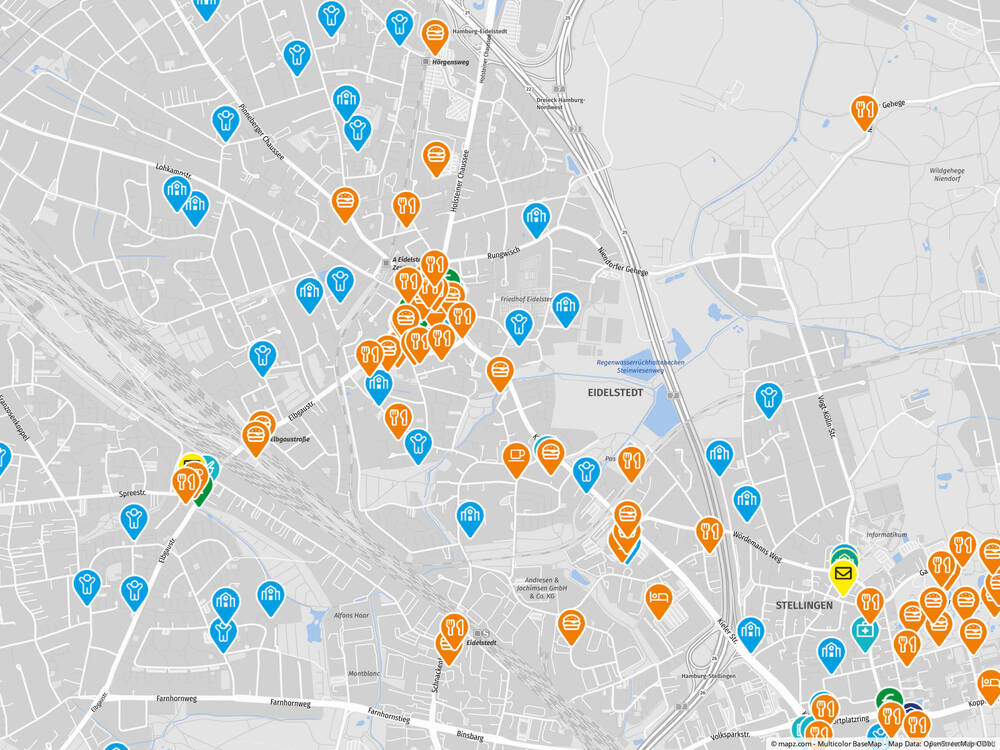The image size is (1000, 750).
Task: Open the restaurant marker on Wördemanns Weg
Action: tap(709, 531)
